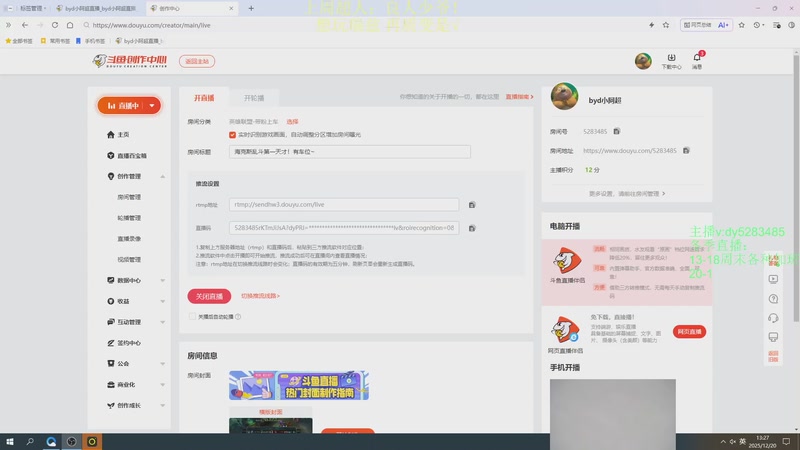
Task: Click into the 房间标题 room title field
Action: (x=349, y=152)
